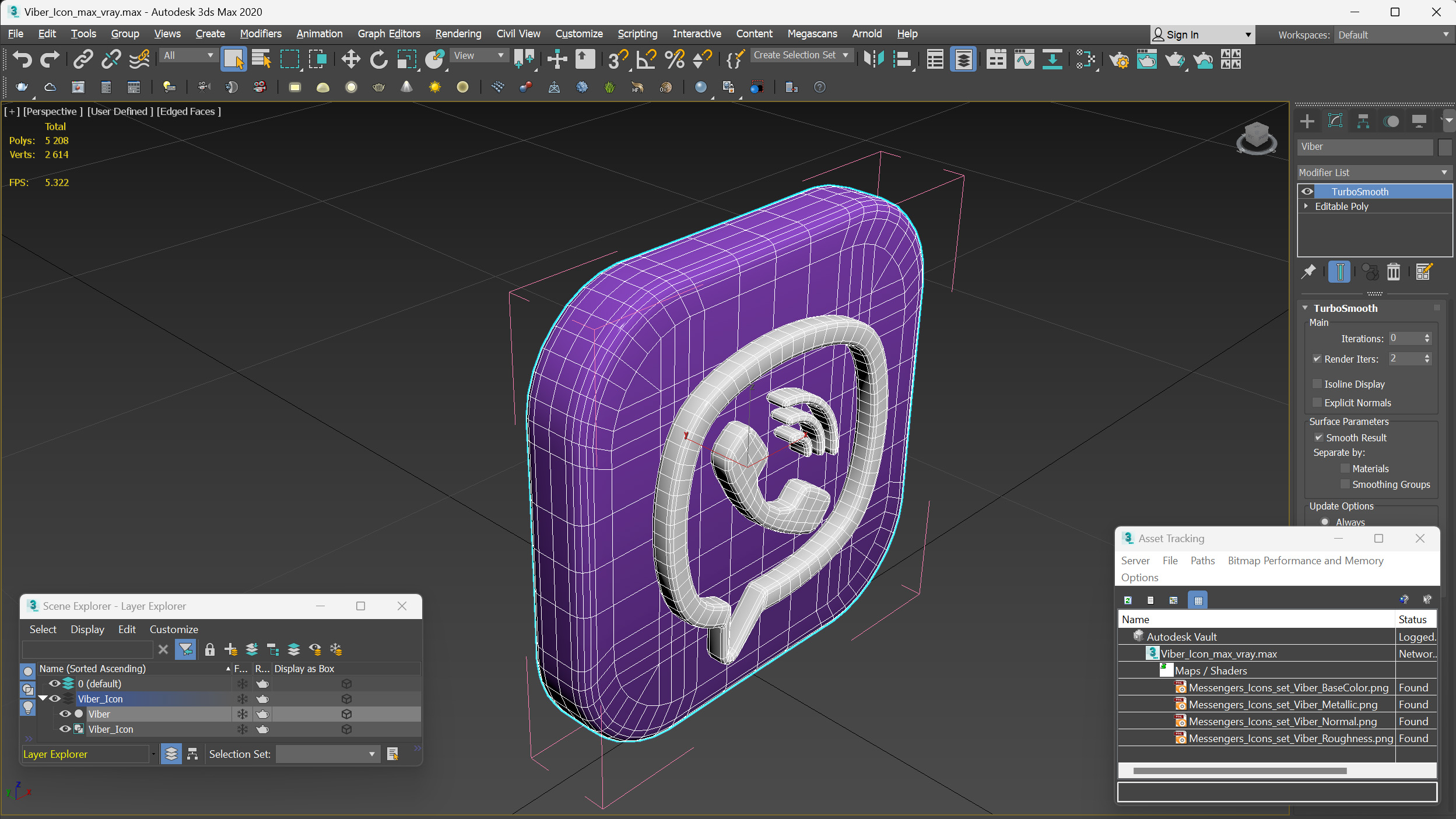The image size is (1456, 819).
Task: Collapse the TurboSmooth rollout
Action: pos(1305,308)
